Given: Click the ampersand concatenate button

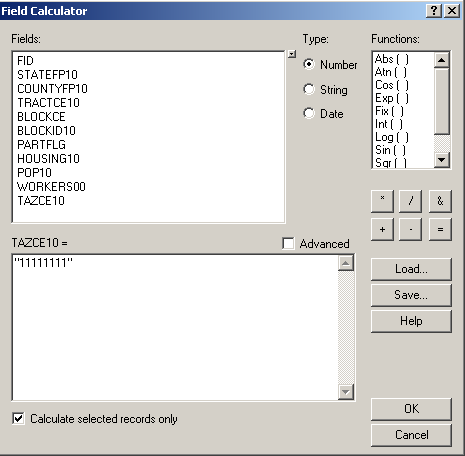Looking at the screenshot, I should [x=440, y=201].
